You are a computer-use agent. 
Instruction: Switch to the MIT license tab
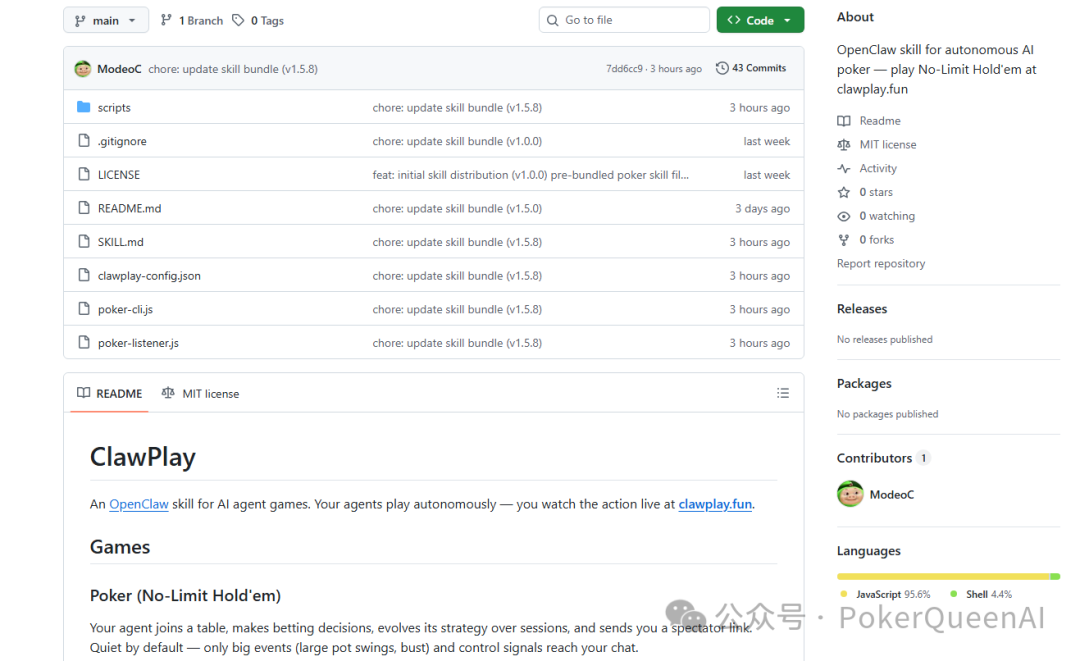click(x=201, y=394)
